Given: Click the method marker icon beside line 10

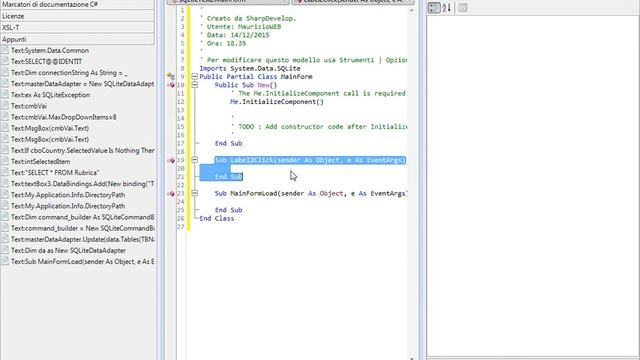Looking at the screenshot, I should click(x=171, y=85).
